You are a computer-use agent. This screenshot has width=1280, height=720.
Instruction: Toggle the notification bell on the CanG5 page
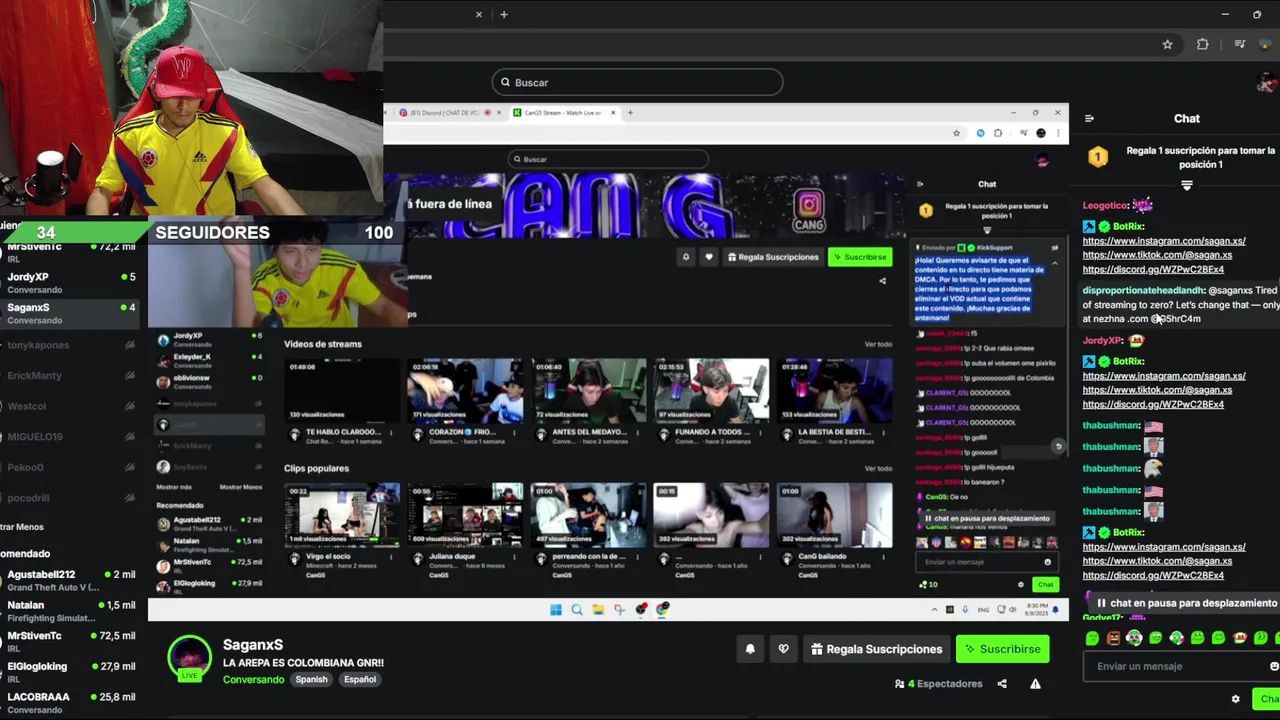pos(686,257)
